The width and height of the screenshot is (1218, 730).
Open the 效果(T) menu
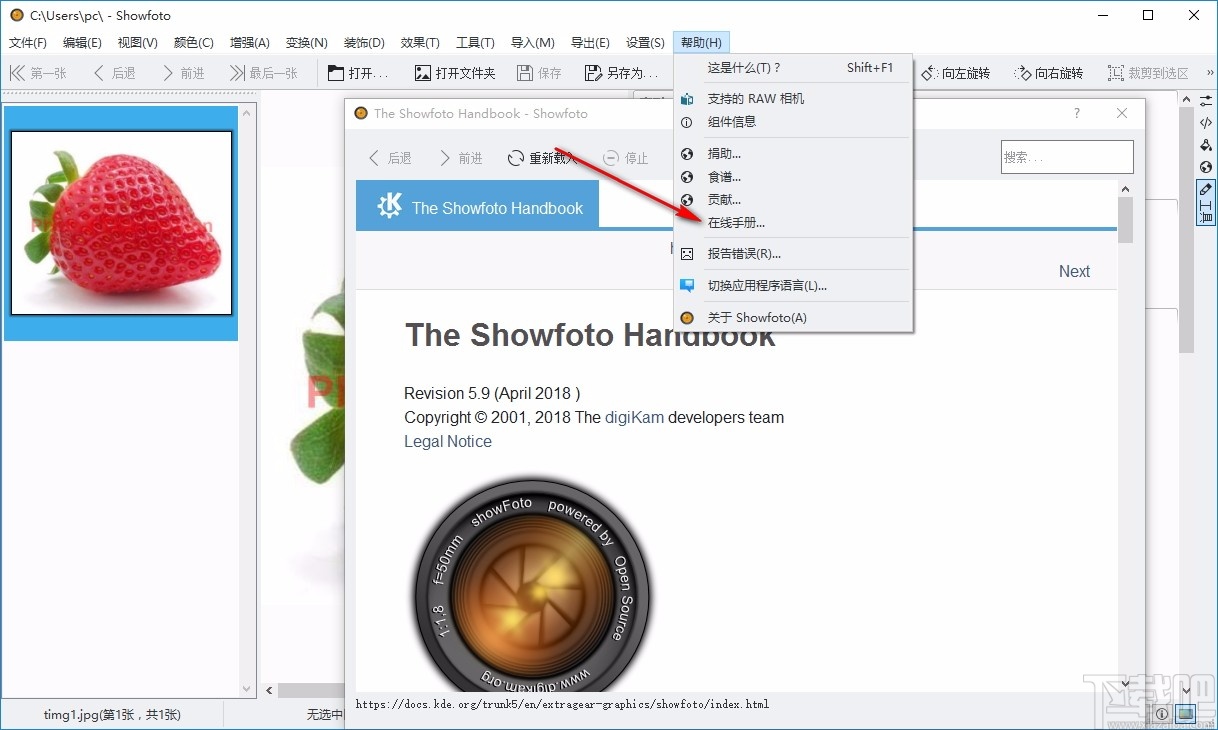[x=420, y=43]
